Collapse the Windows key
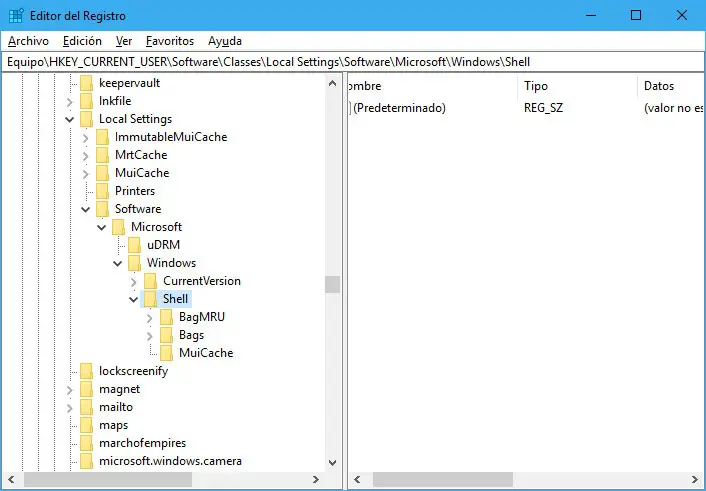 click(x=118, y=264)
